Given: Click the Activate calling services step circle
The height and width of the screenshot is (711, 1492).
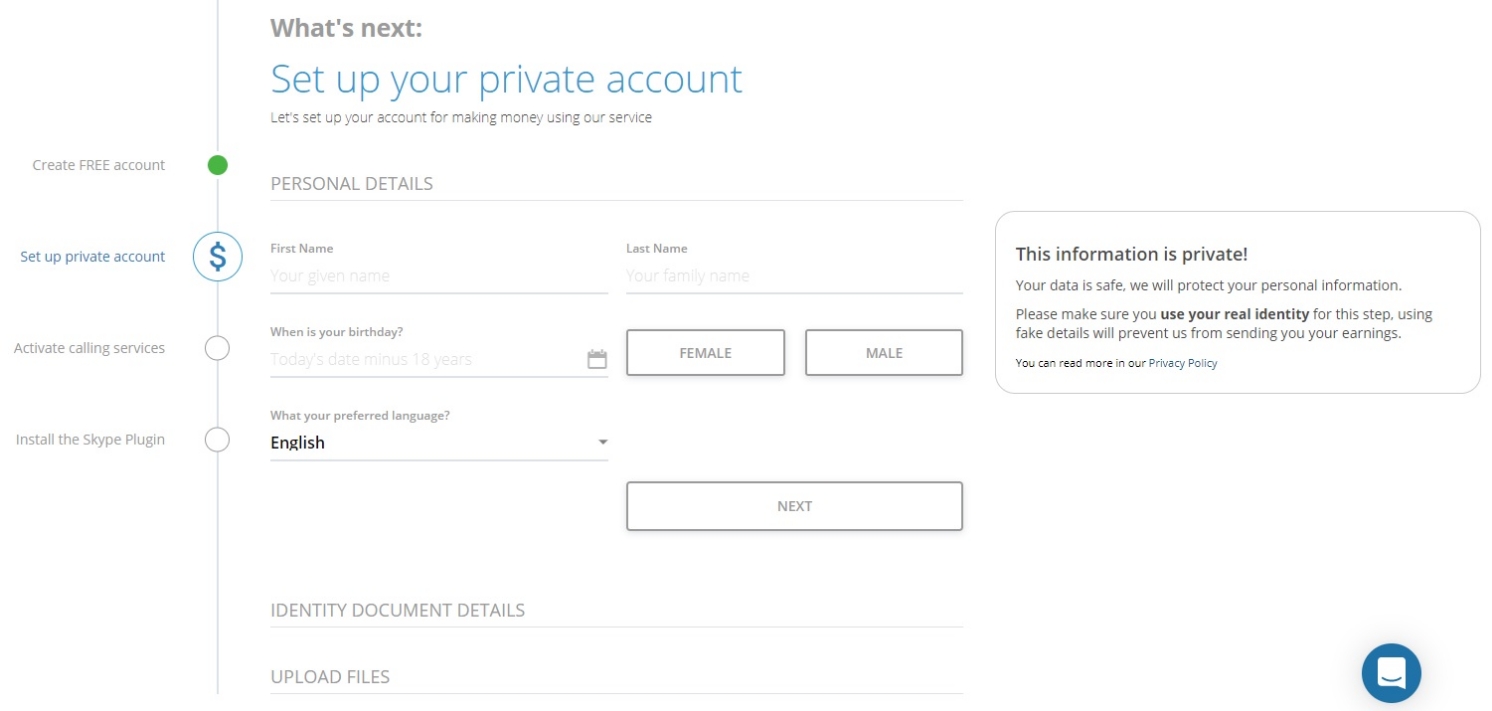Looking at the screenshot, I should 217,348.
